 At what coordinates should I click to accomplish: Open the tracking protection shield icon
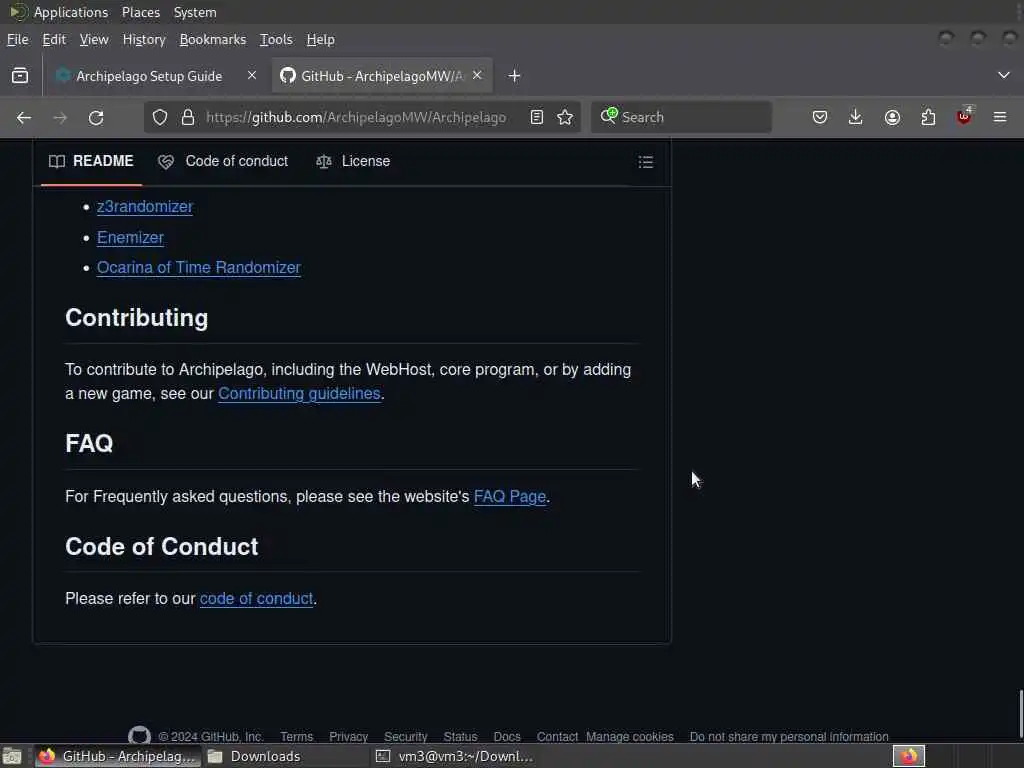tap(160, 118)
